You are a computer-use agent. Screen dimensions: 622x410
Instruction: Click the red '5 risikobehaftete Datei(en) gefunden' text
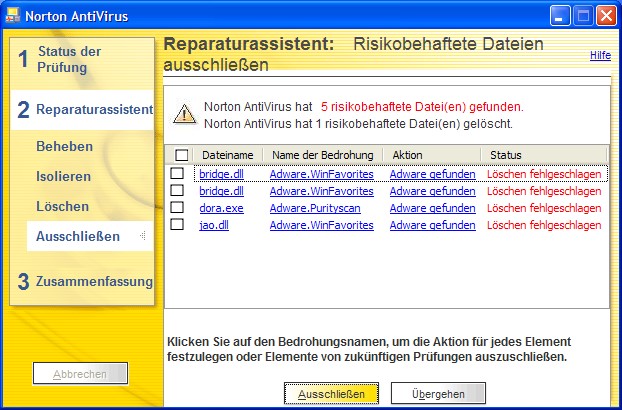pos(422,107)
